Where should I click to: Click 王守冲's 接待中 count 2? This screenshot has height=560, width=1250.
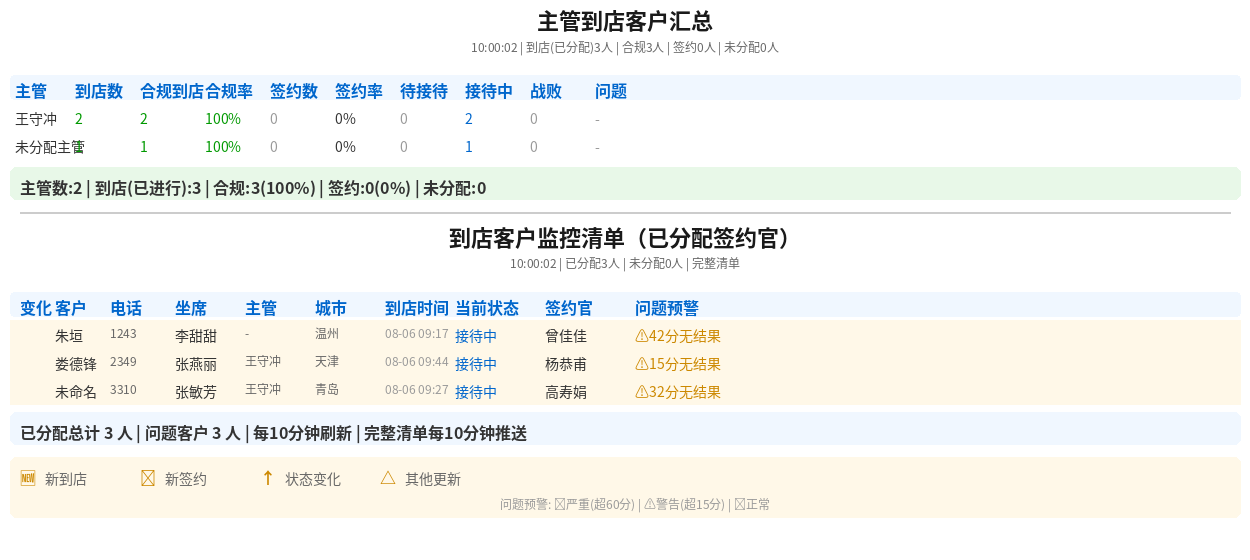469,119
